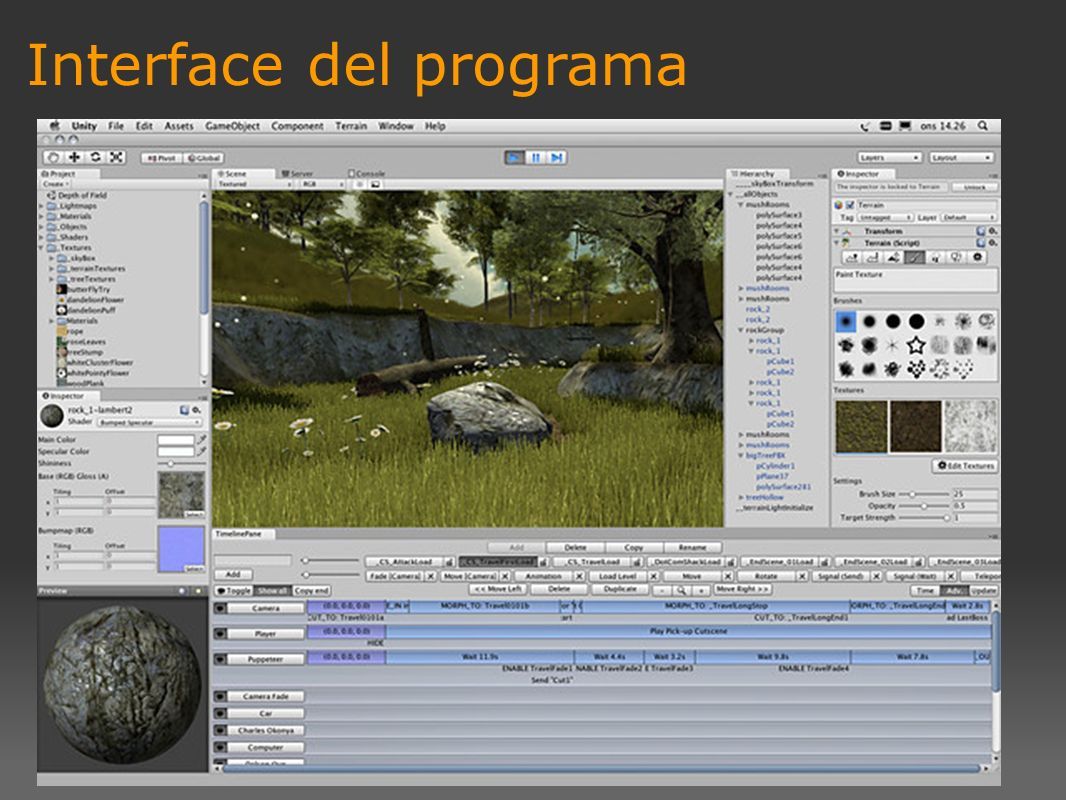Click the Duplicate button in timeline
Image resolution: width=1066 pixels, height=800 pixels.
coord(620,589)
